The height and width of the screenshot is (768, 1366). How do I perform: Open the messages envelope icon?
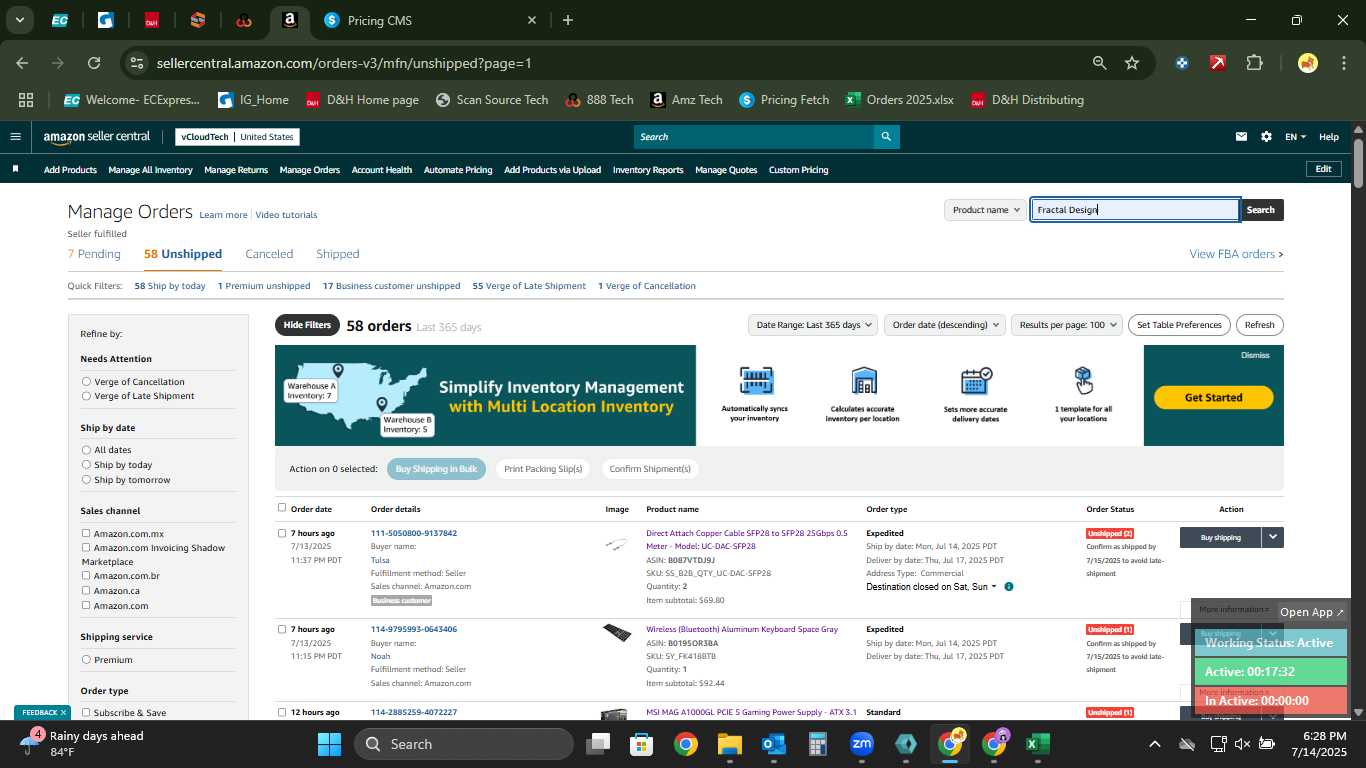[1241, 137]
